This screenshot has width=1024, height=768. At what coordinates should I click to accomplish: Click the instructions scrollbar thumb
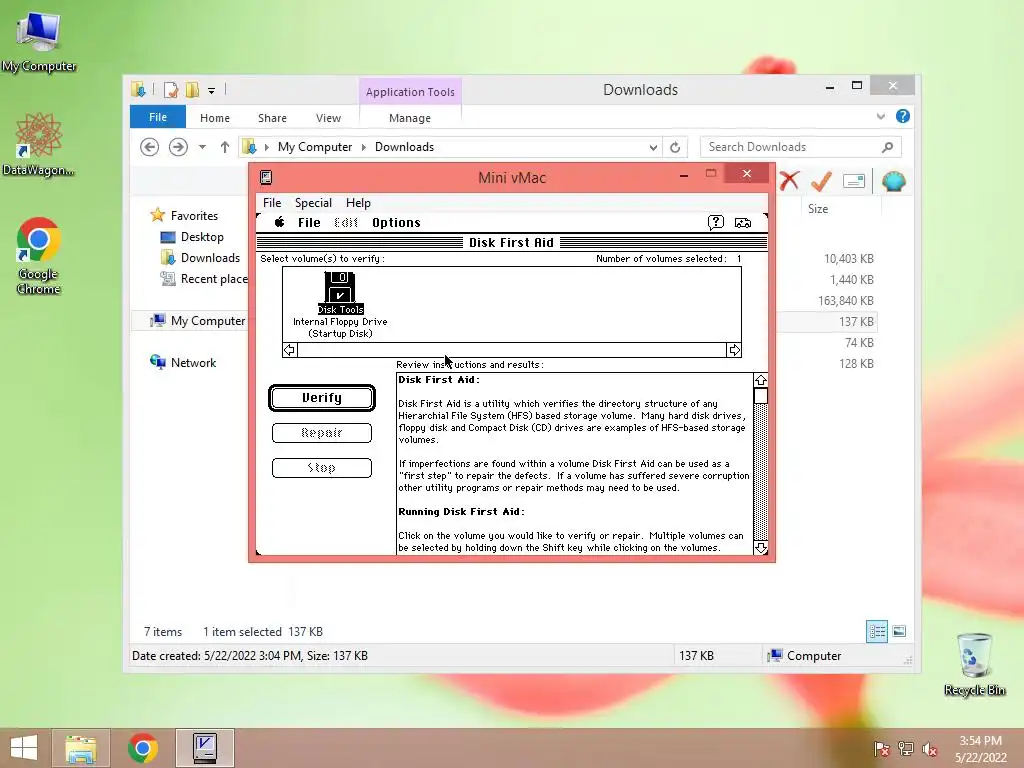761,396
